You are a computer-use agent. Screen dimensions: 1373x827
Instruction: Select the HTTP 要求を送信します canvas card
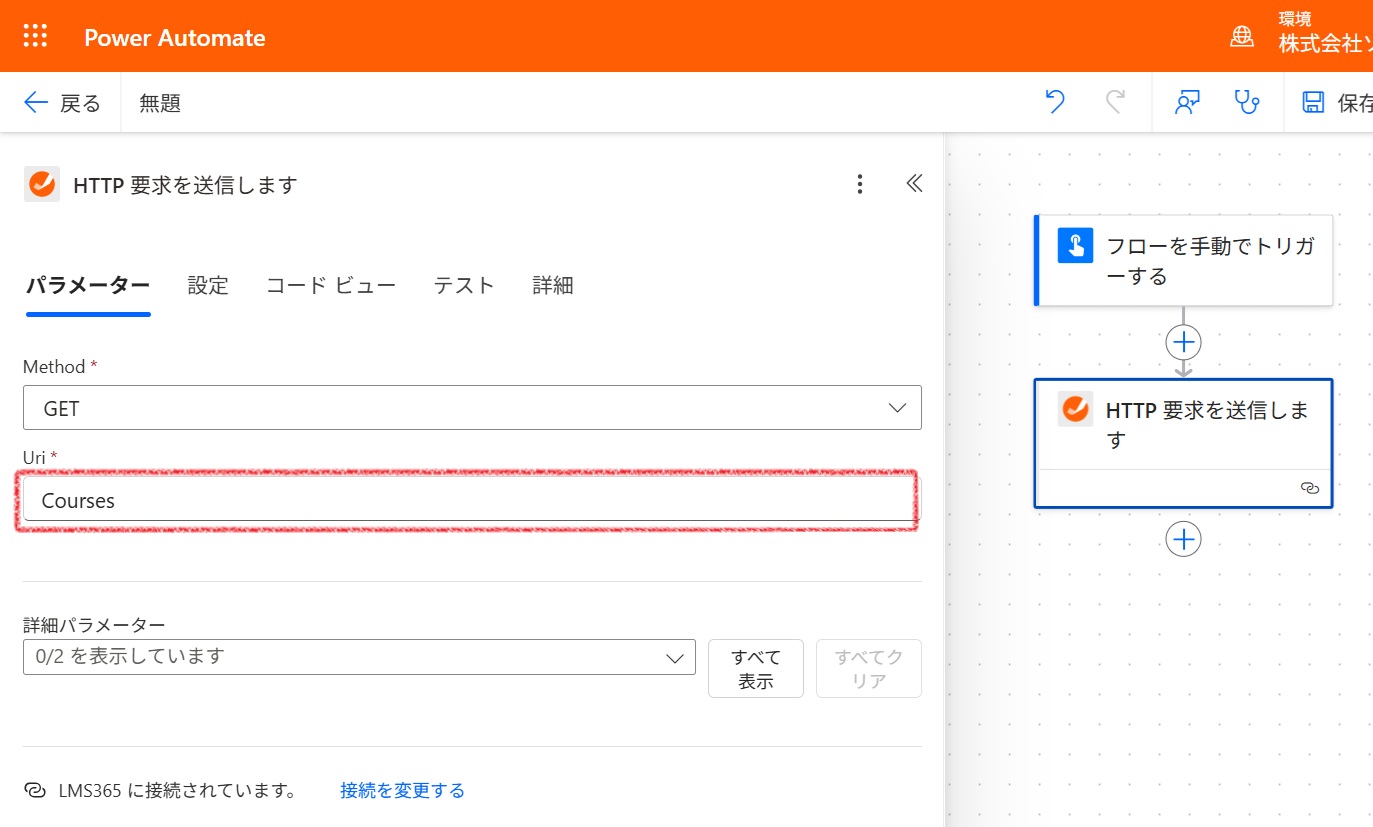click(x=1183, y=443)
